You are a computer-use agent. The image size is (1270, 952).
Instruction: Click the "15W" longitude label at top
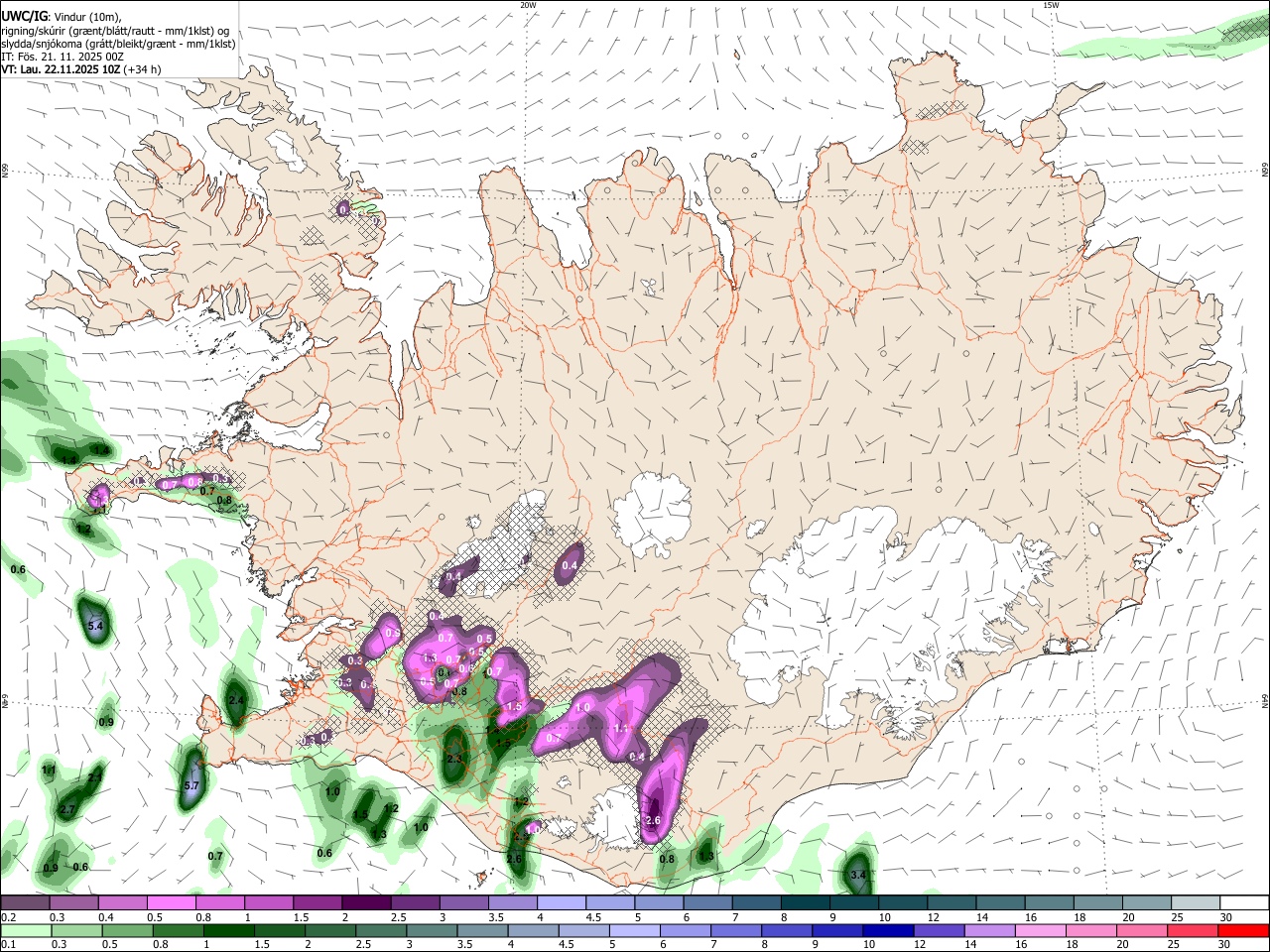[x=1052, y=5]
